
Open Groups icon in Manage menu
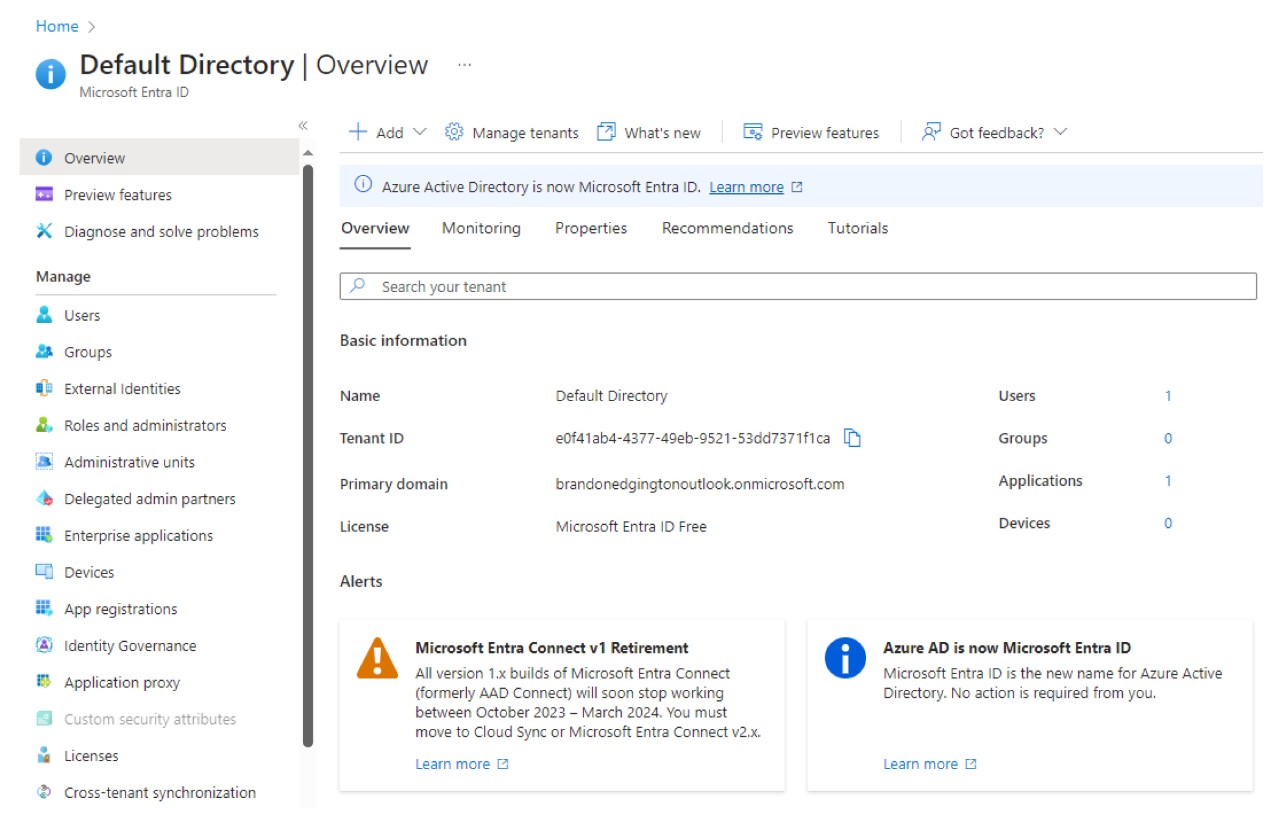pyautogui.click(x=44, y=352)
